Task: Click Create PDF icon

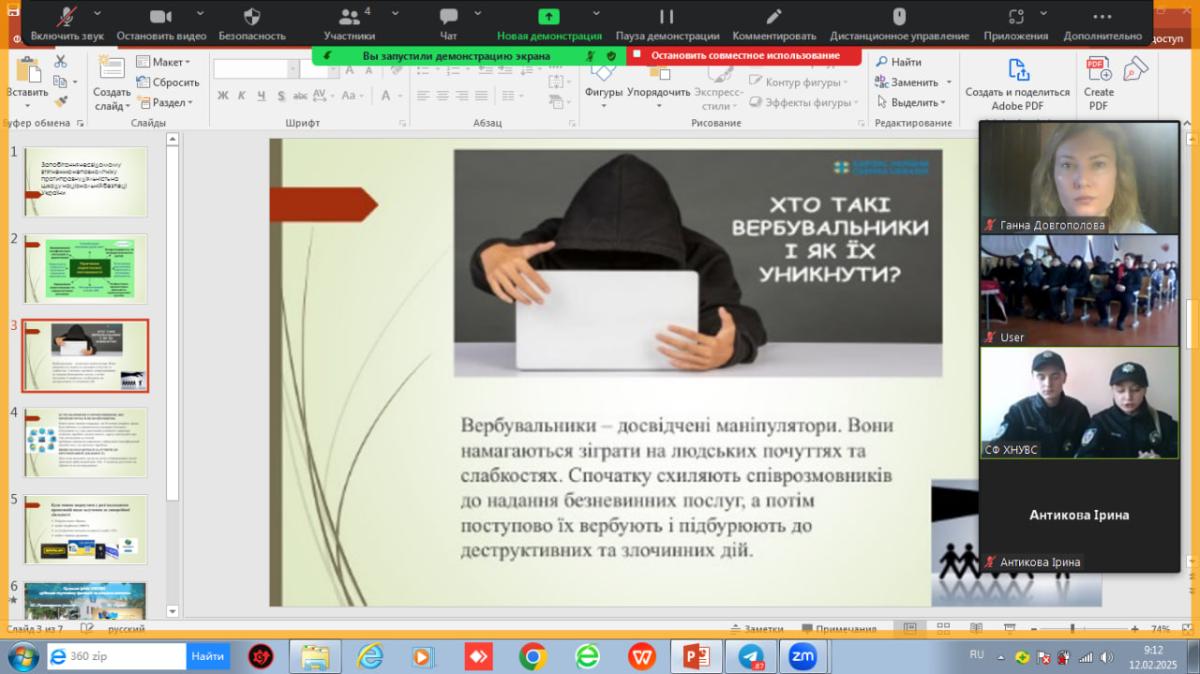Action: pos(1098,69)
